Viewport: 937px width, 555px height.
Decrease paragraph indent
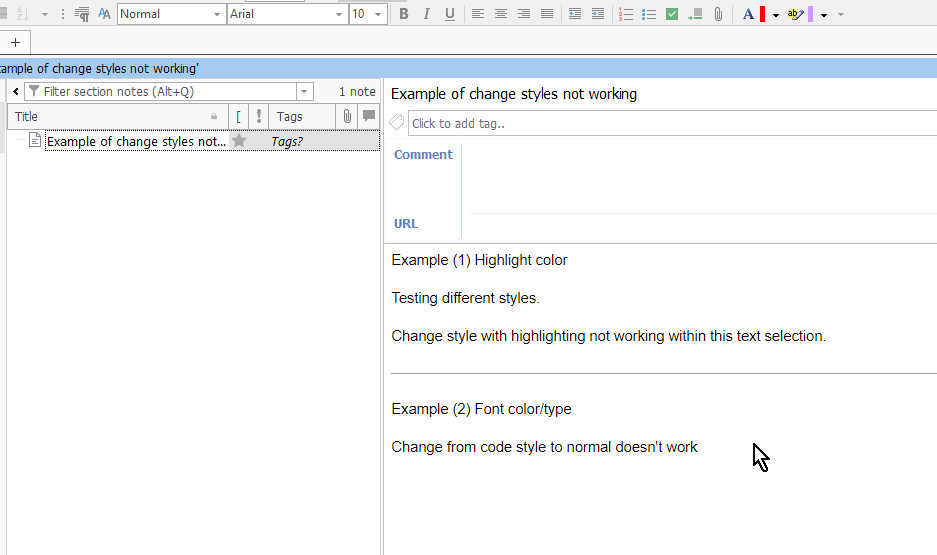point(575,14)
